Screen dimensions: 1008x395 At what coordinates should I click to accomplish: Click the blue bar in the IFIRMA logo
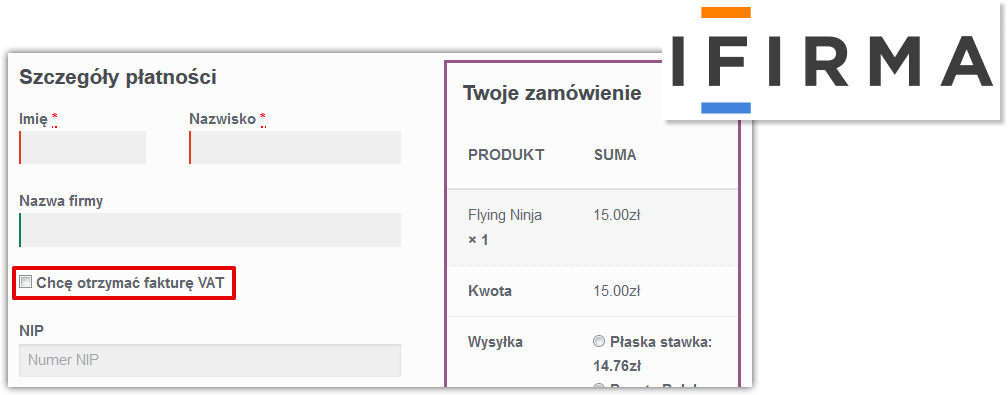[726, 108]
